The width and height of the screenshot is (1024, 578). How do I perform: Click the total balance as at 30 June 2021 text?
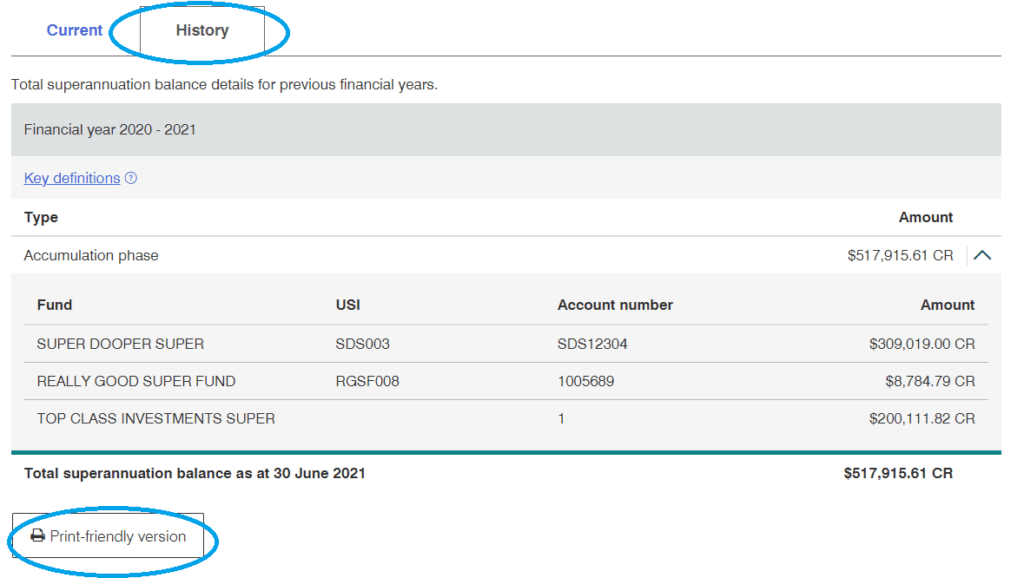[195, 473]
